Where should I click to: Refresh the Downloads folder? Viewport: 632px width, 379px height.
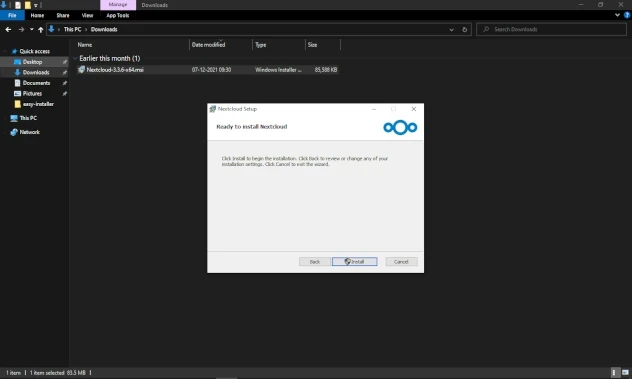point(464,29)
